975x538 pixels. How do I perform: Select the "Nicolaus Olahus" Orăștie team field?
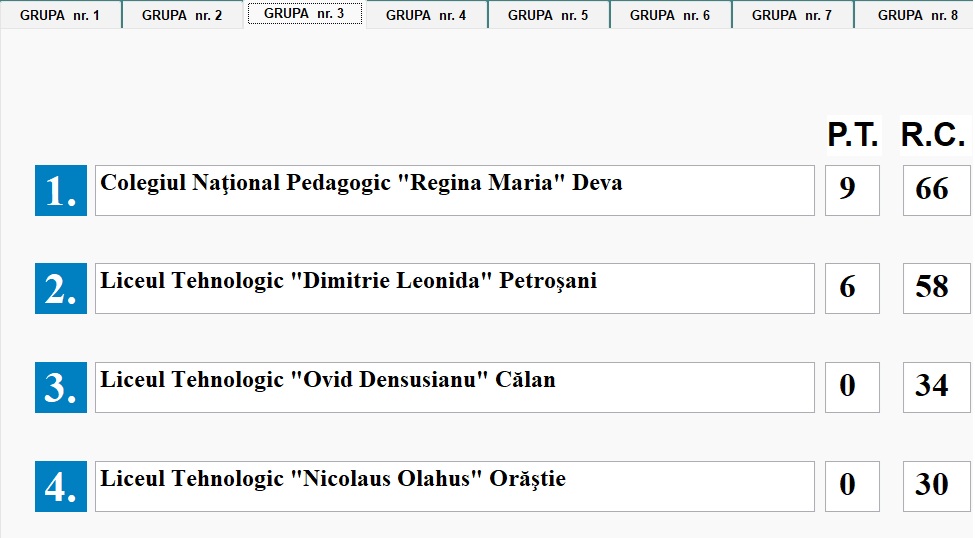tap(454, 487)
